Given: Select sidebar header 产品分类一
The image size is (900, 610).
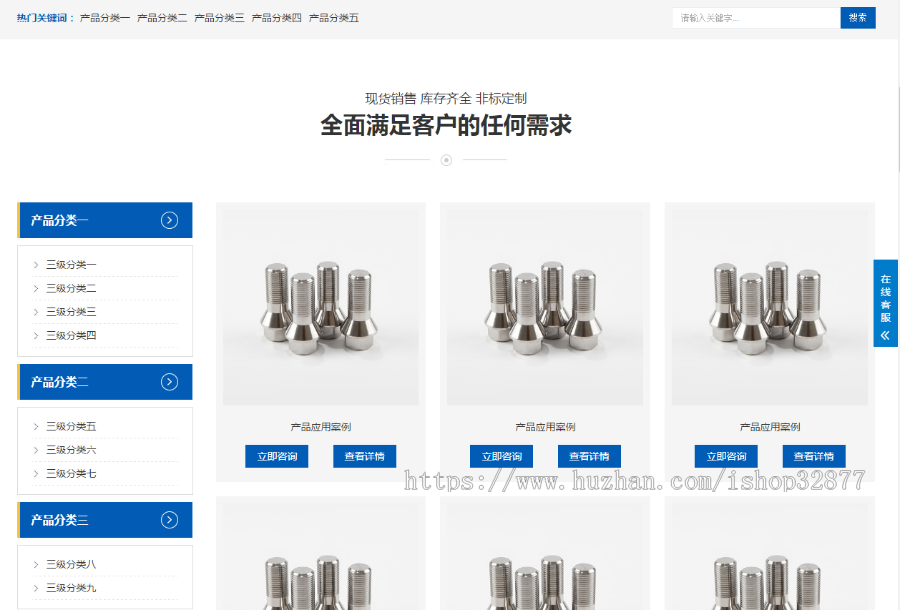Looking at the screenshot, I should tap(105, 220).
